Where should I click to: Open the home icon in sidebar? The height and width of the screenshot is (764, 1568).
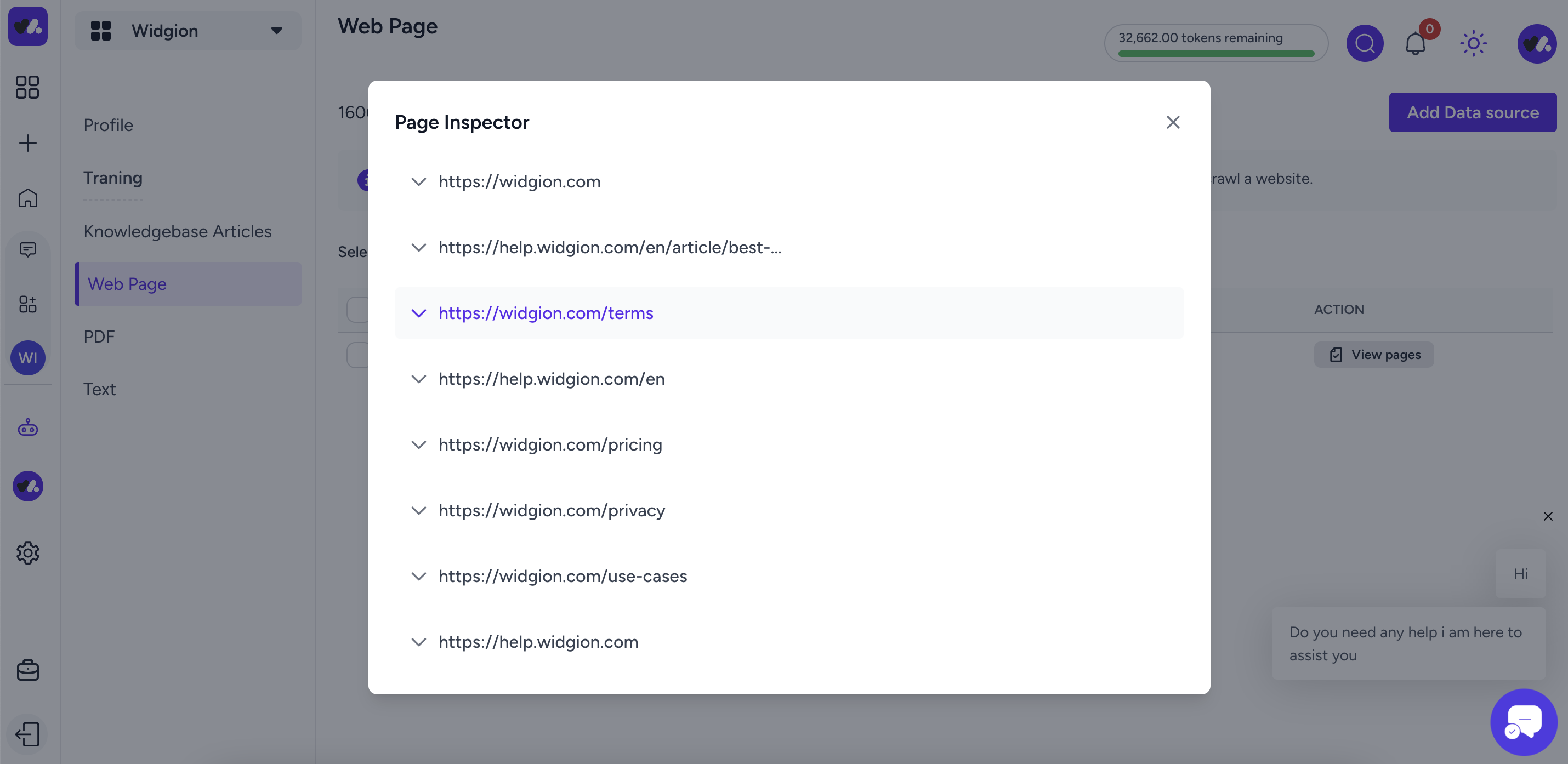pyautogui.click(x=27, y=198)
